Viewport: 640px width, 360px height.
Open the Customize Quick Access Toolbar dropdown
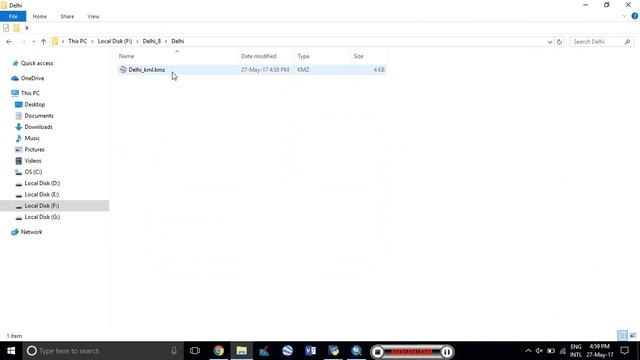point(27,28)
